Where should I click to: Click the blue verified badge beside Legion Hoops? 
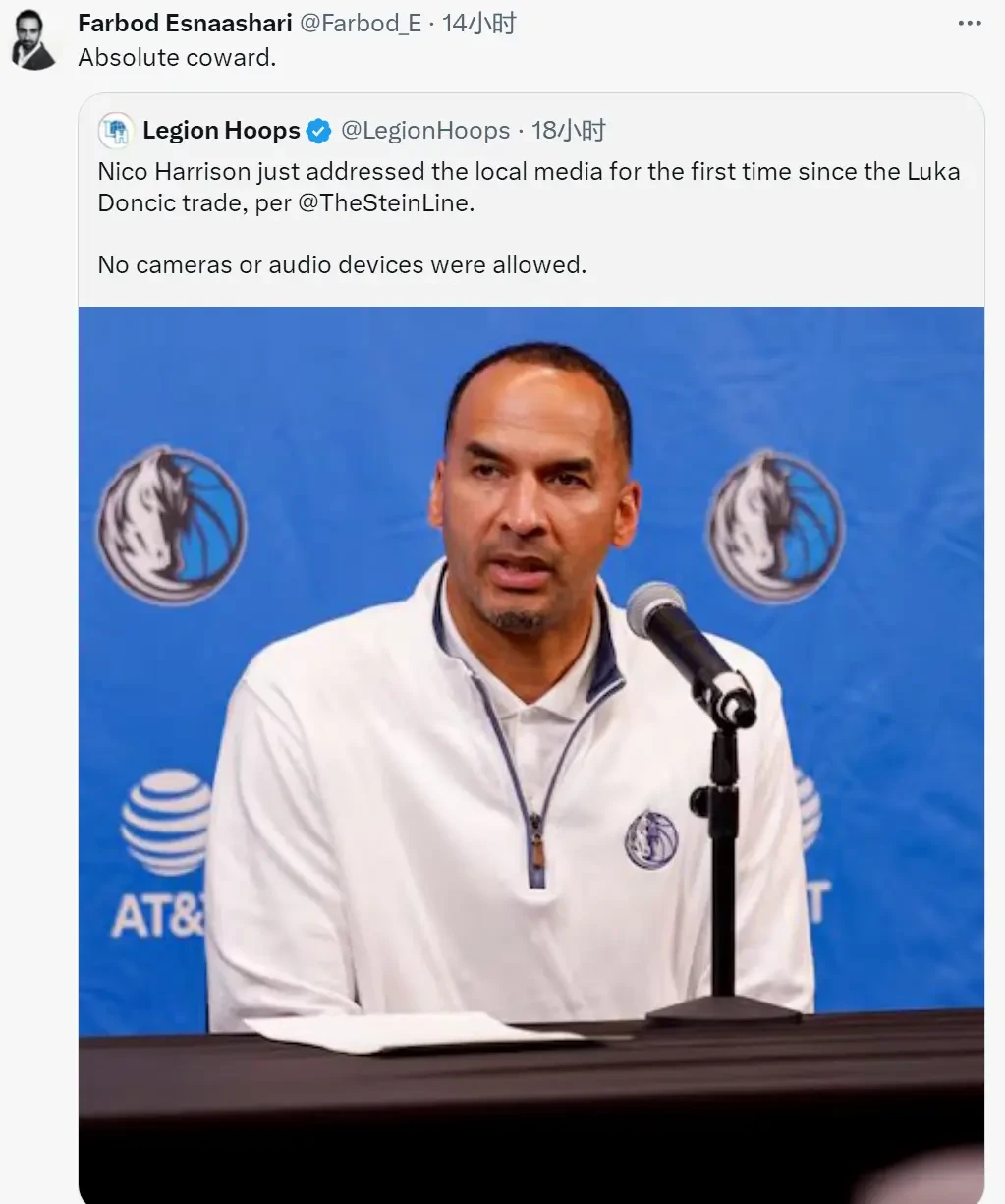[319, 131]
